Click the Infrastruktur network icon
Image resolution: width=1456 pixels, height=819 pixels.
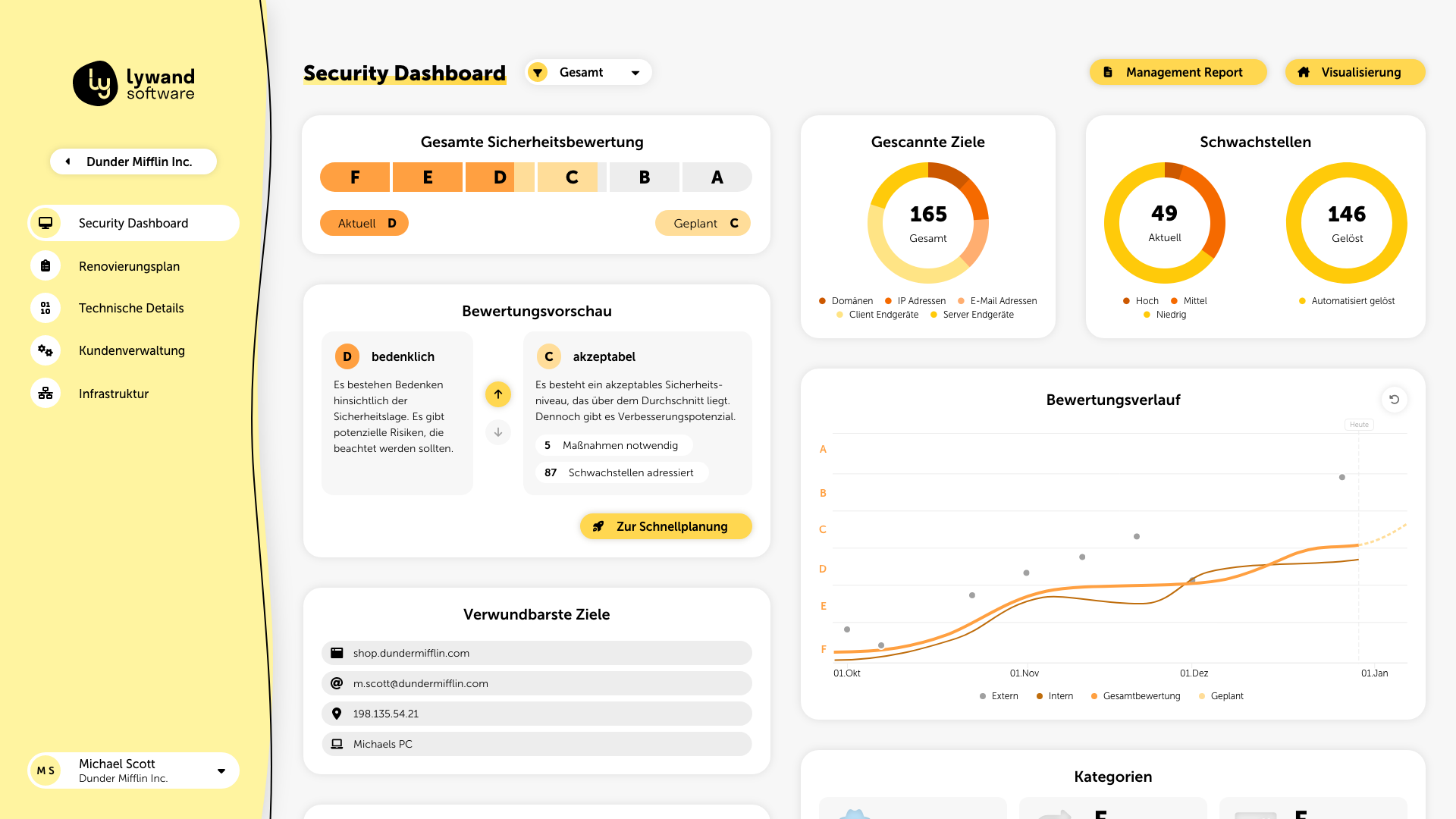(x=45, y=394)
